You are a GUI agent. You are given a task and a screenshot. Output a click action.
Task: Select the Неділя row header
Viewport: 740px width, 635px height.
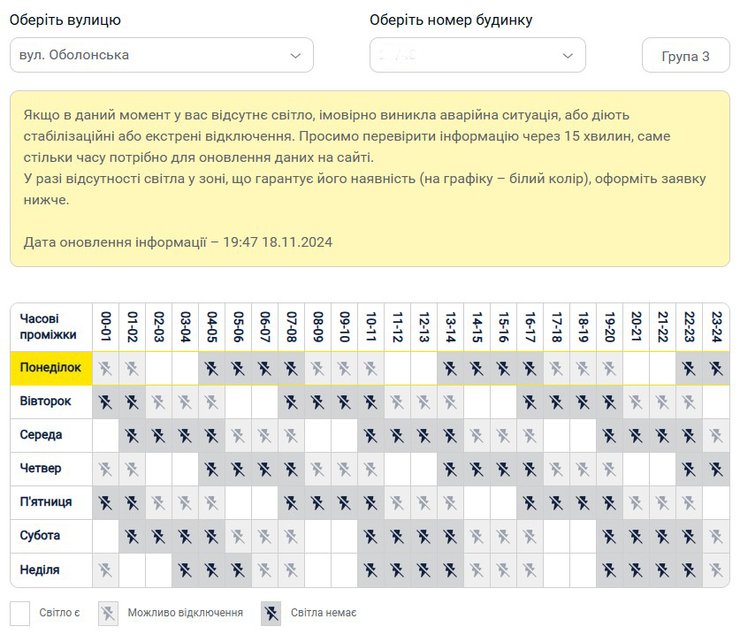click(51, 570)
